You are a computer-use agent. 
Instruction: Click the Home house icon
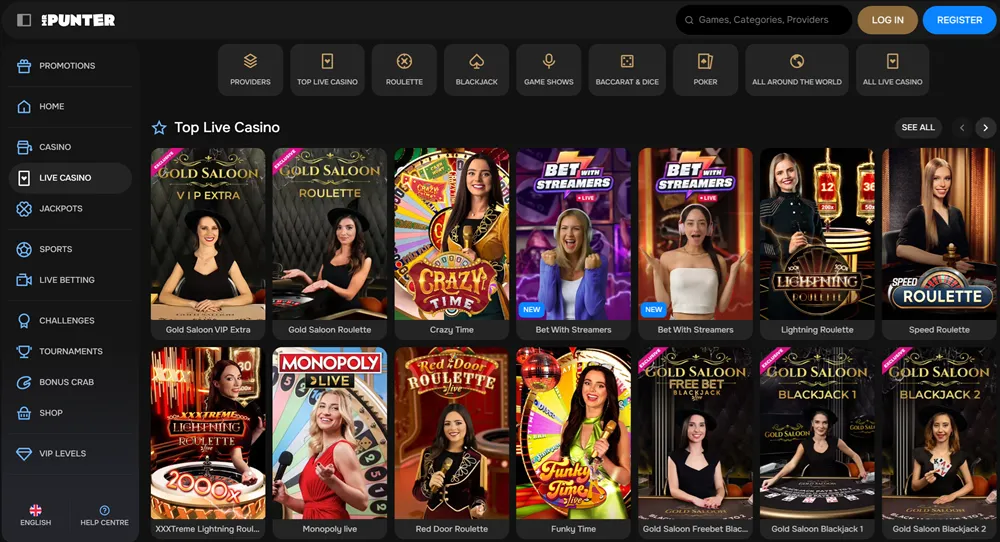(x=24, y=106)
